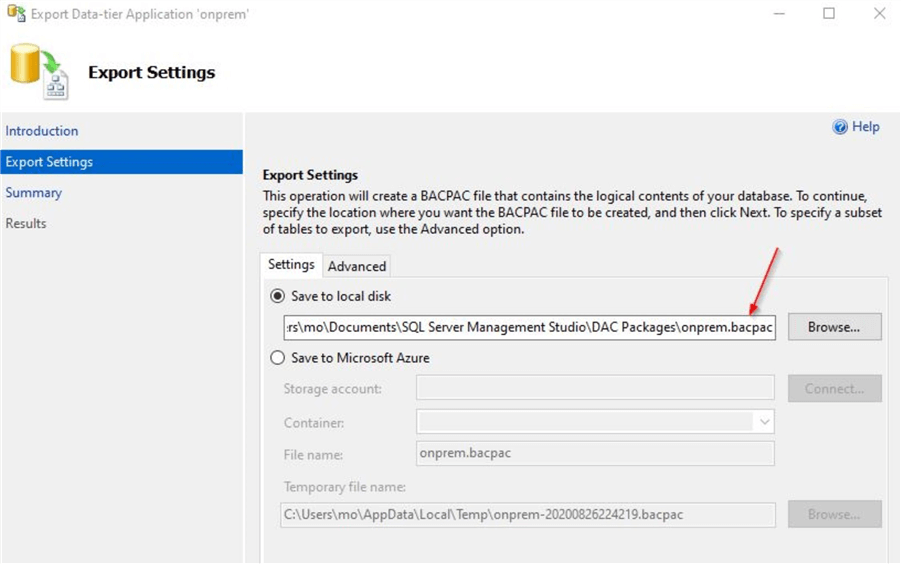The image size is (901, 564).
Task: Click Browse button for temporary file name
Action: pos(834,515)
